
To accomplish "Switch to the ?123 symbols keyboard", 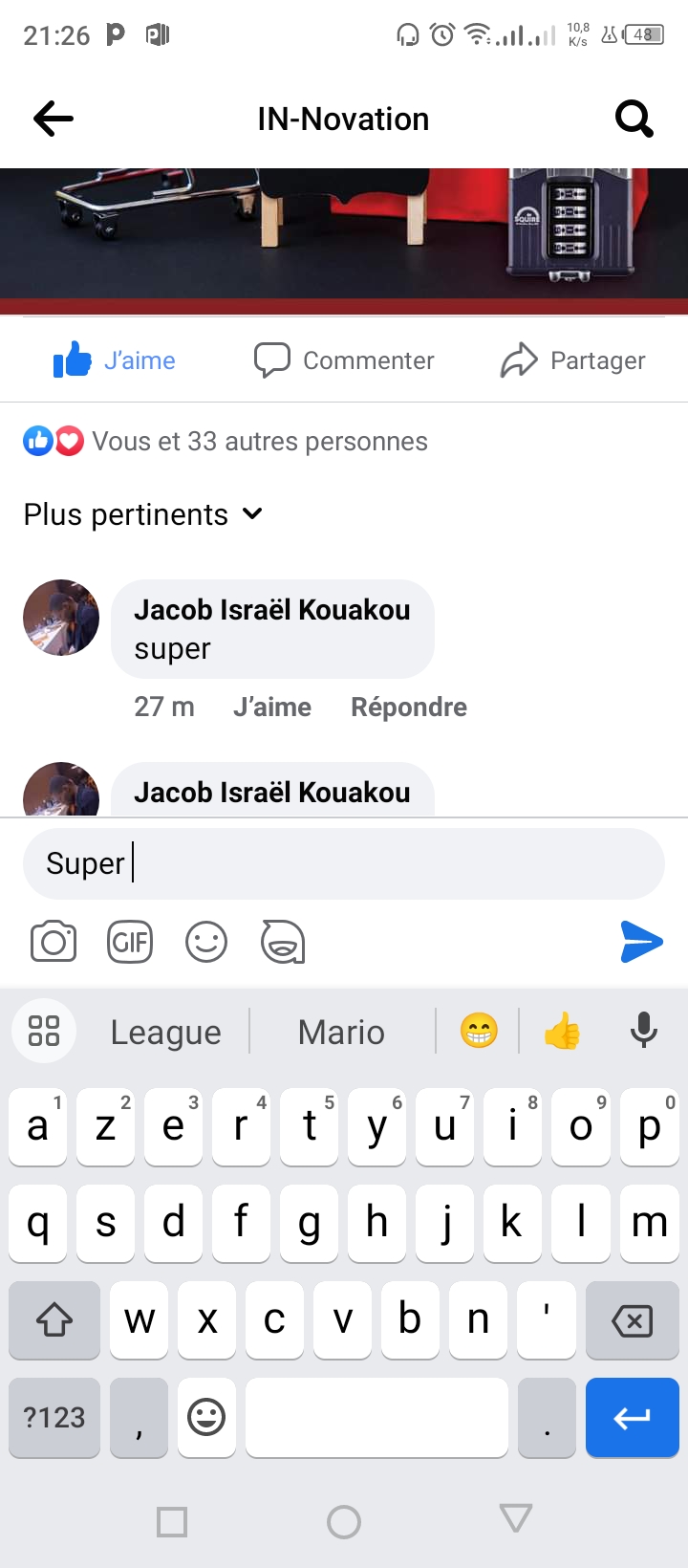I will pyautogui.click(x=54, y=1417).
